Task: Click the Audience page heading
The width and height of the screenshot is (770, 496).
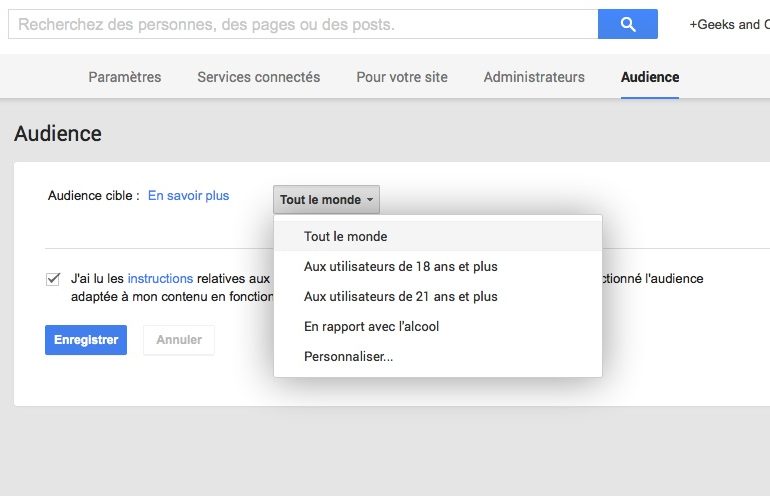Action: 58,133
